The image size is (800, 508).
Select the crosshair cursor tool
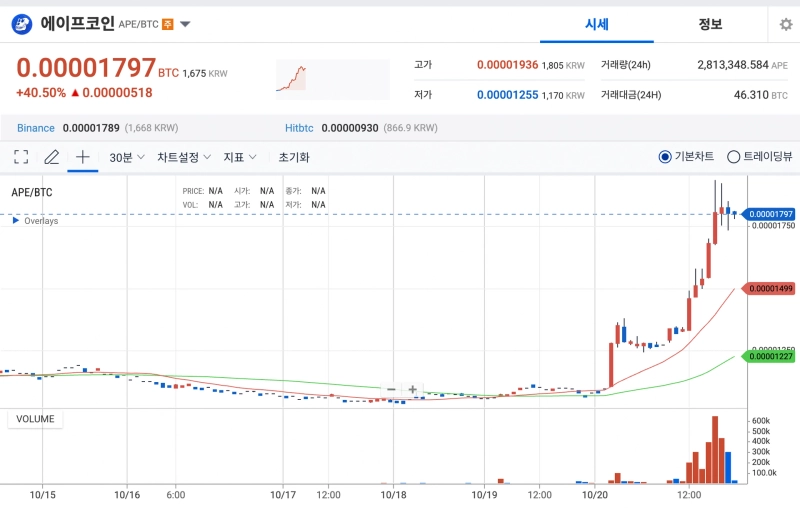click(83, 157)
